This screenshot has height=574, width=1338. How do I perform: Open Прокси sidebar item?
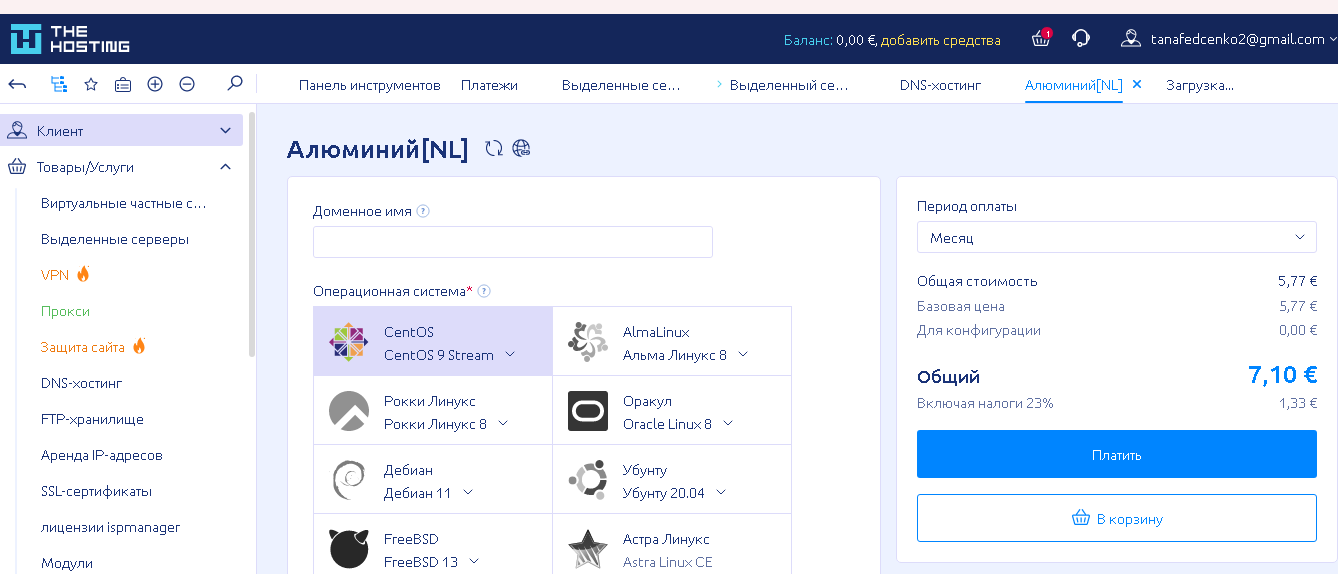click(65, 311)
